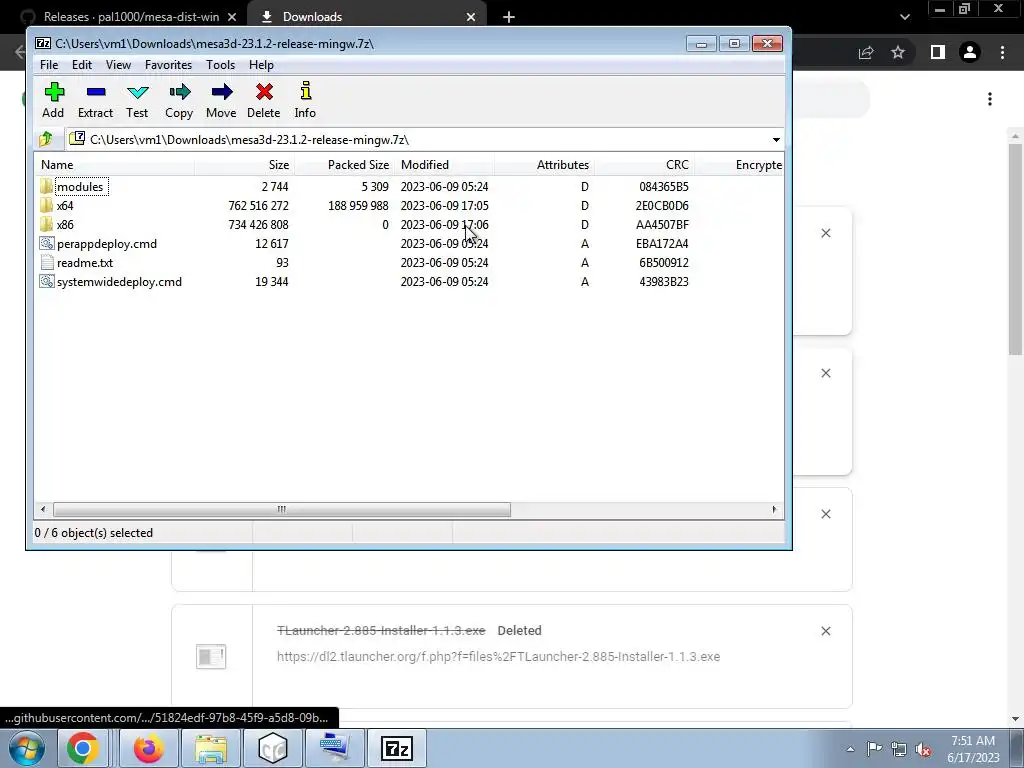Open the on-screen keyboard taskbar icon
The width and height of the screenshot is (1024, 768).
[335, 748]
